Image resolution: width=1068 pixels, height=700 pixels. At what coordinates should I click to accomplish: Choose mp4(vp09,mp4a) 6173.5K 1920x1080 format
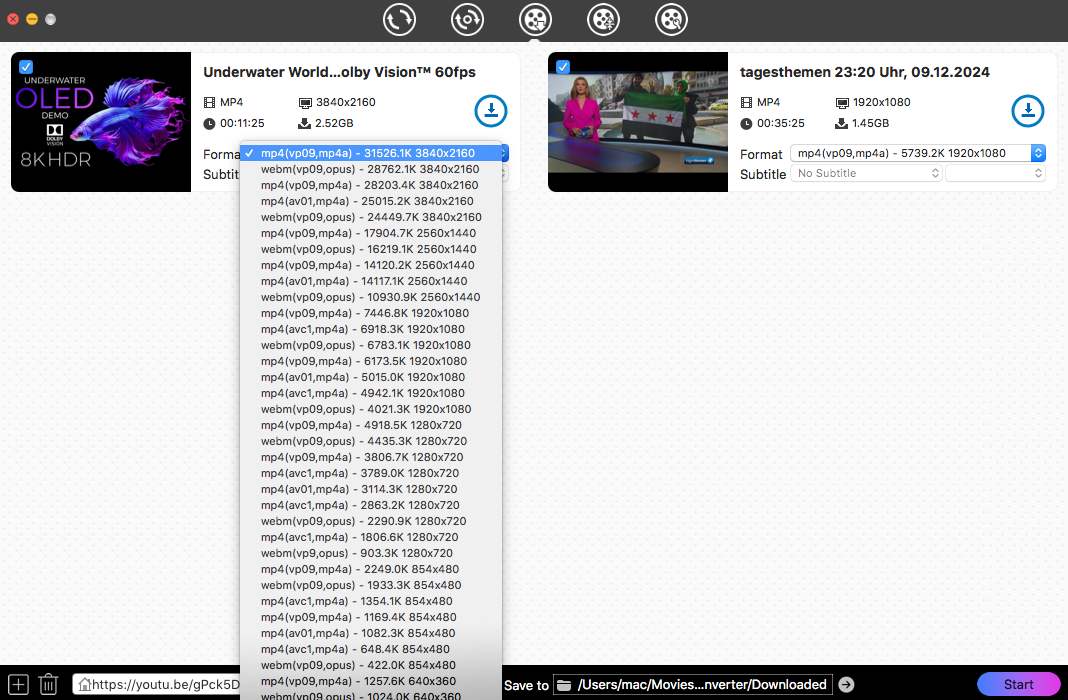(371, 361)
